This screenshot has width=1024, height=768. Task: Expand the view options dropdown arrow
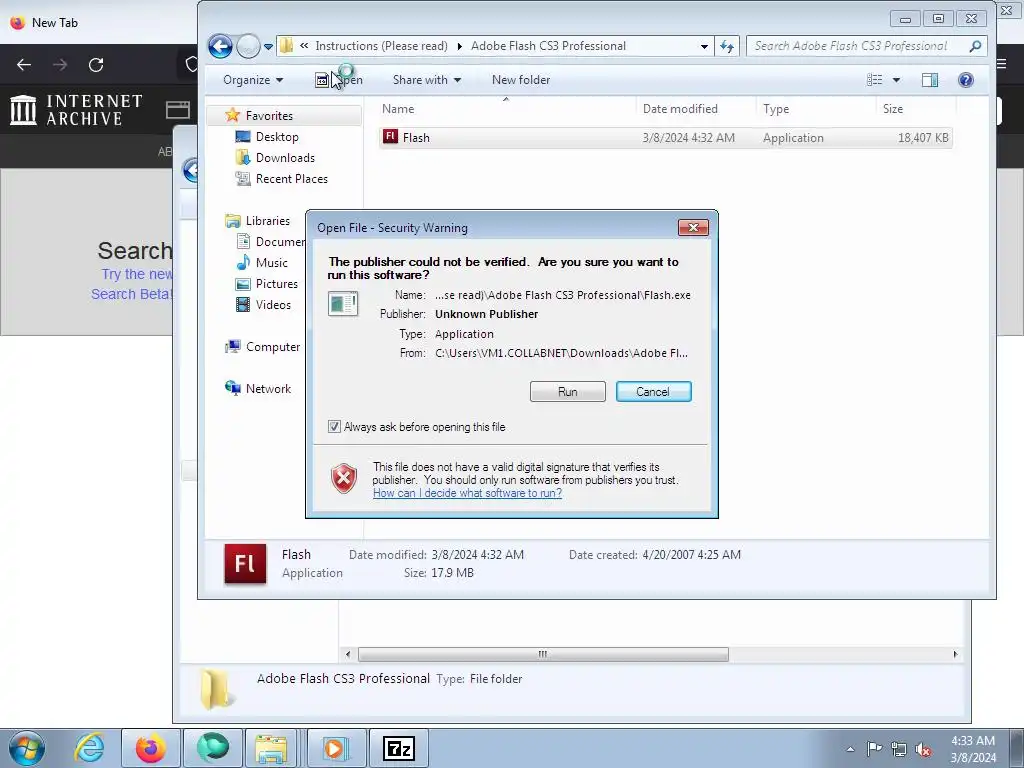pyautogui.click(x=896, y=80)
